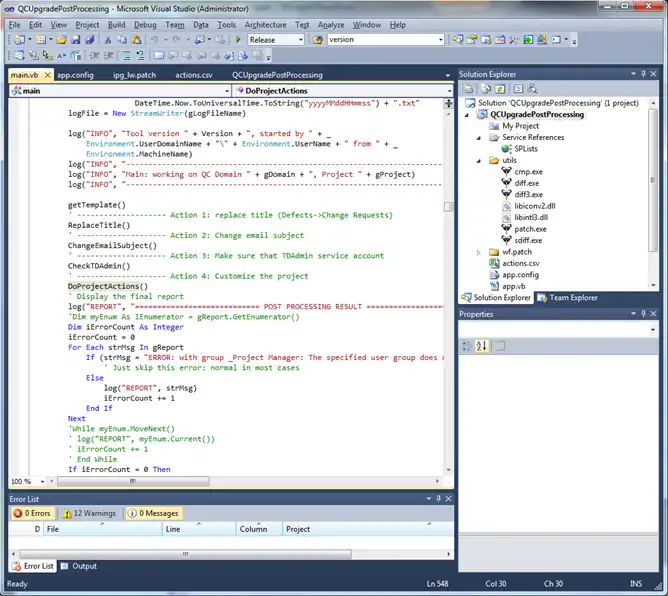The width and height of the screenshot is (668, 596).
Task: Select SPLists under Service References
Action: 526,149
